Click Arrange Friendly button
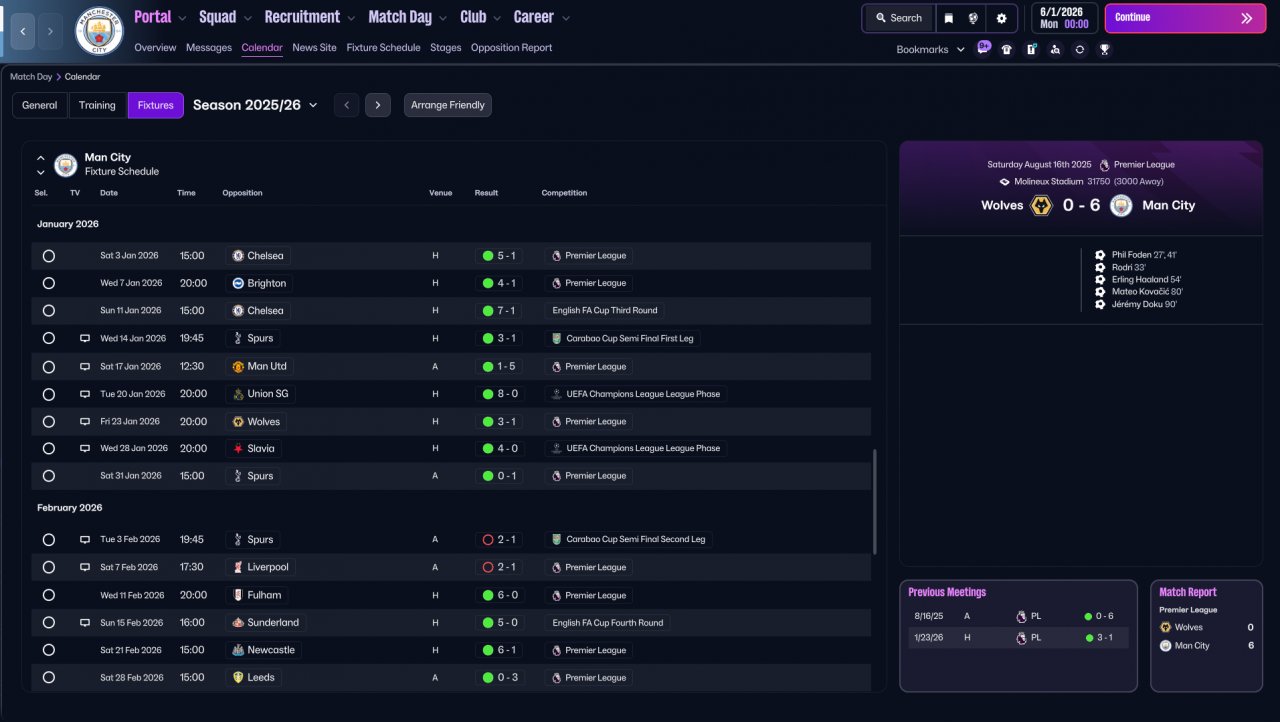The image size is (1280, 722). pos(448,105)
